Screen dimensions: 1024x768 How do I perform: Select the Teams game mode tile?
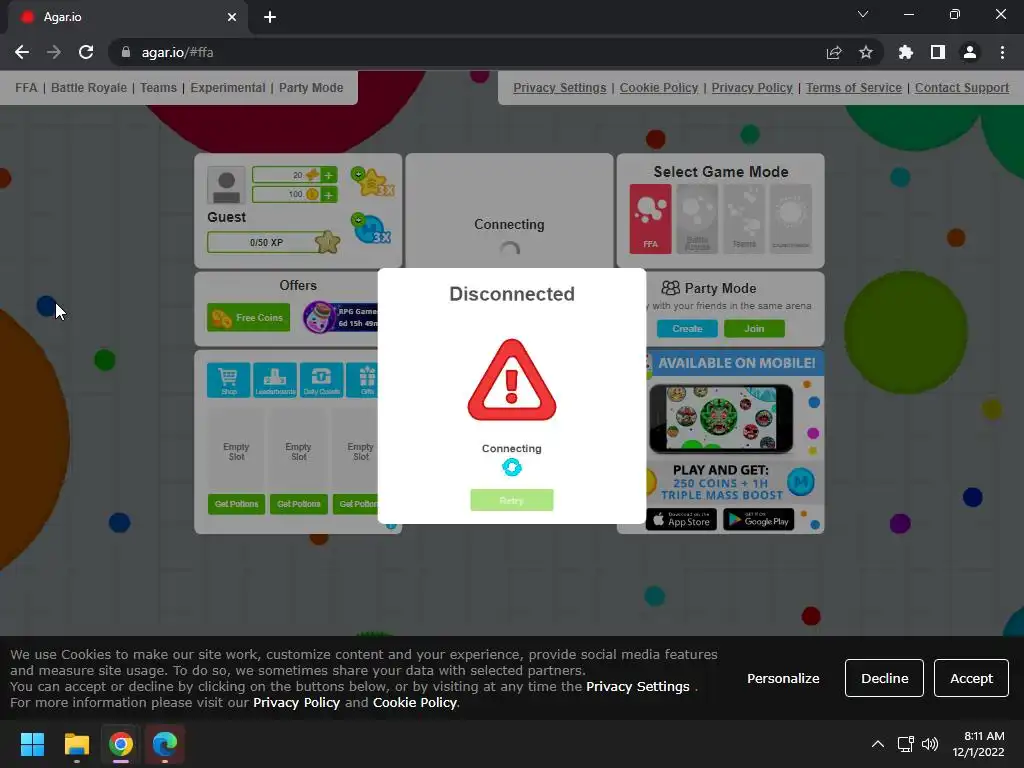pos(744,218)
